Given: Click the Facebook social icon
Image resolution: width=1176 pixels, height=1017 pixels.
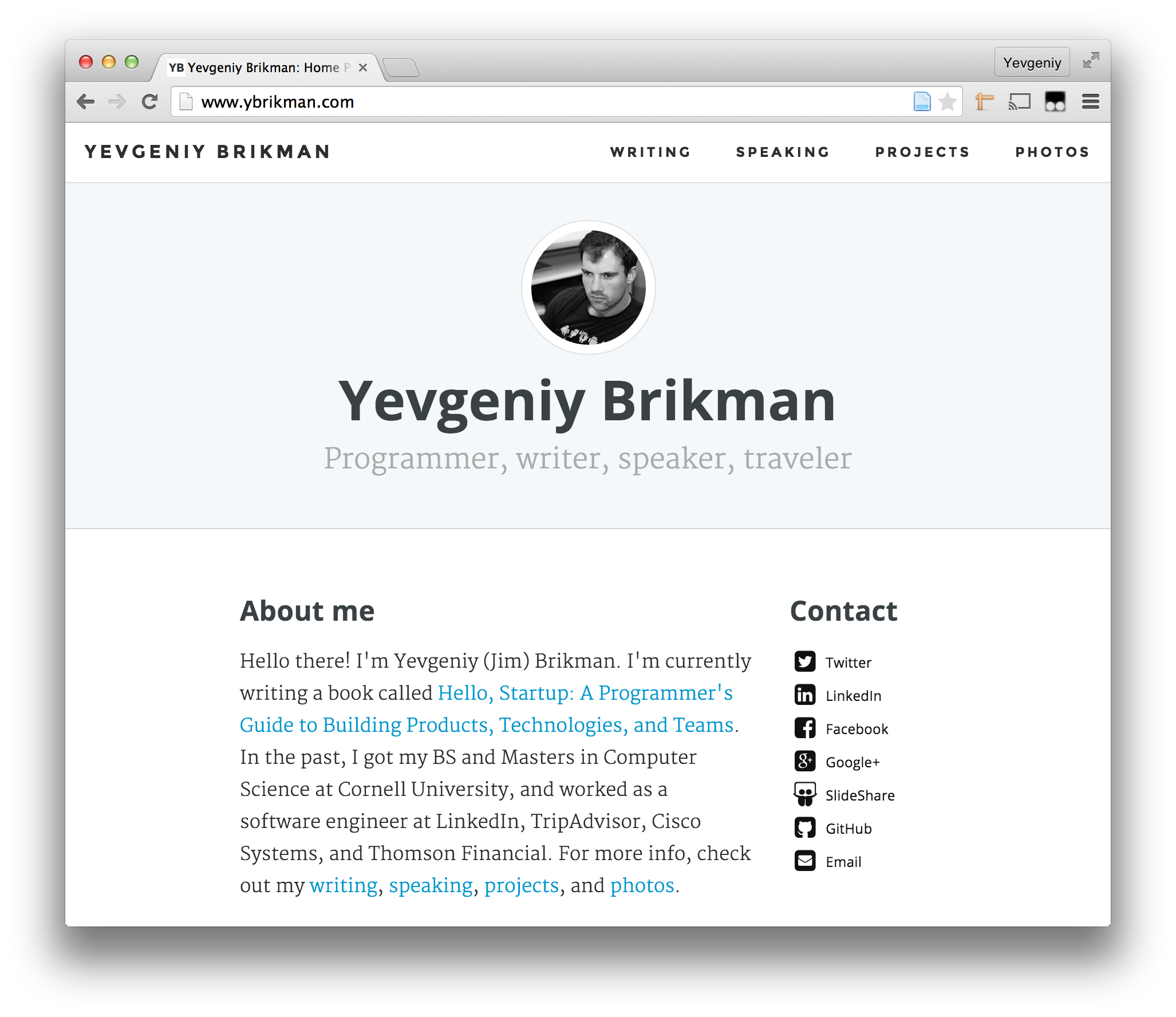Looking at the screenshot, I should pos(805,728).
